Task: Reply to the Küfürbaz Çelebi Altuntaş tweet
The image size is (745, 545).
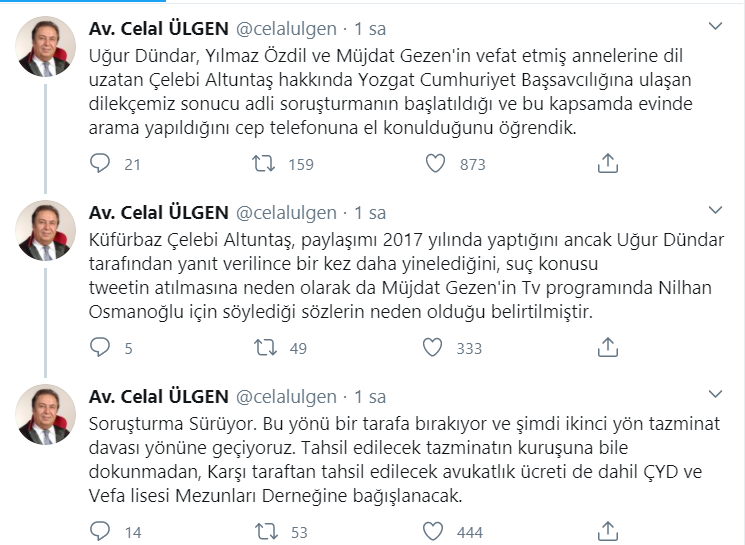Action: click(100, 347)
